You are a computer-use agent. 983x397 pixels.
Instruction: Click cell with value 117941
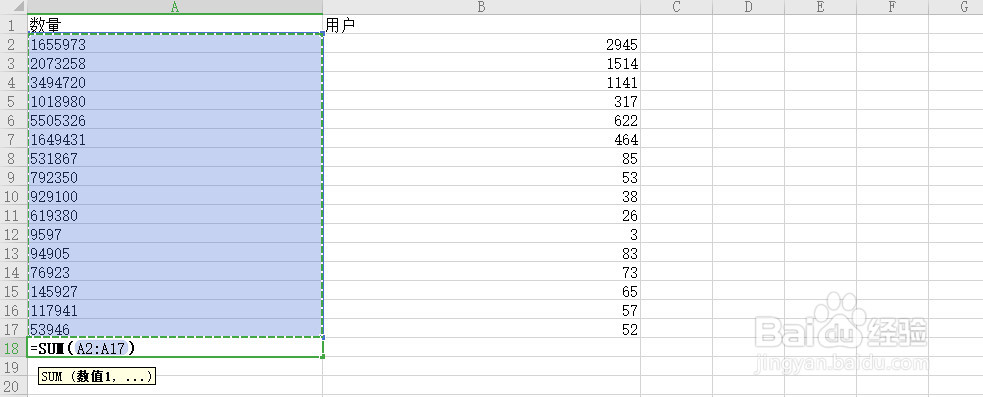(175, 310)
